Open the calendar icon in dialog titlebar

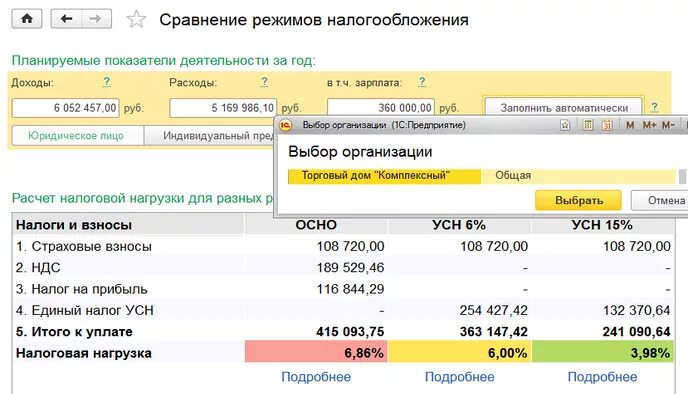607,125
